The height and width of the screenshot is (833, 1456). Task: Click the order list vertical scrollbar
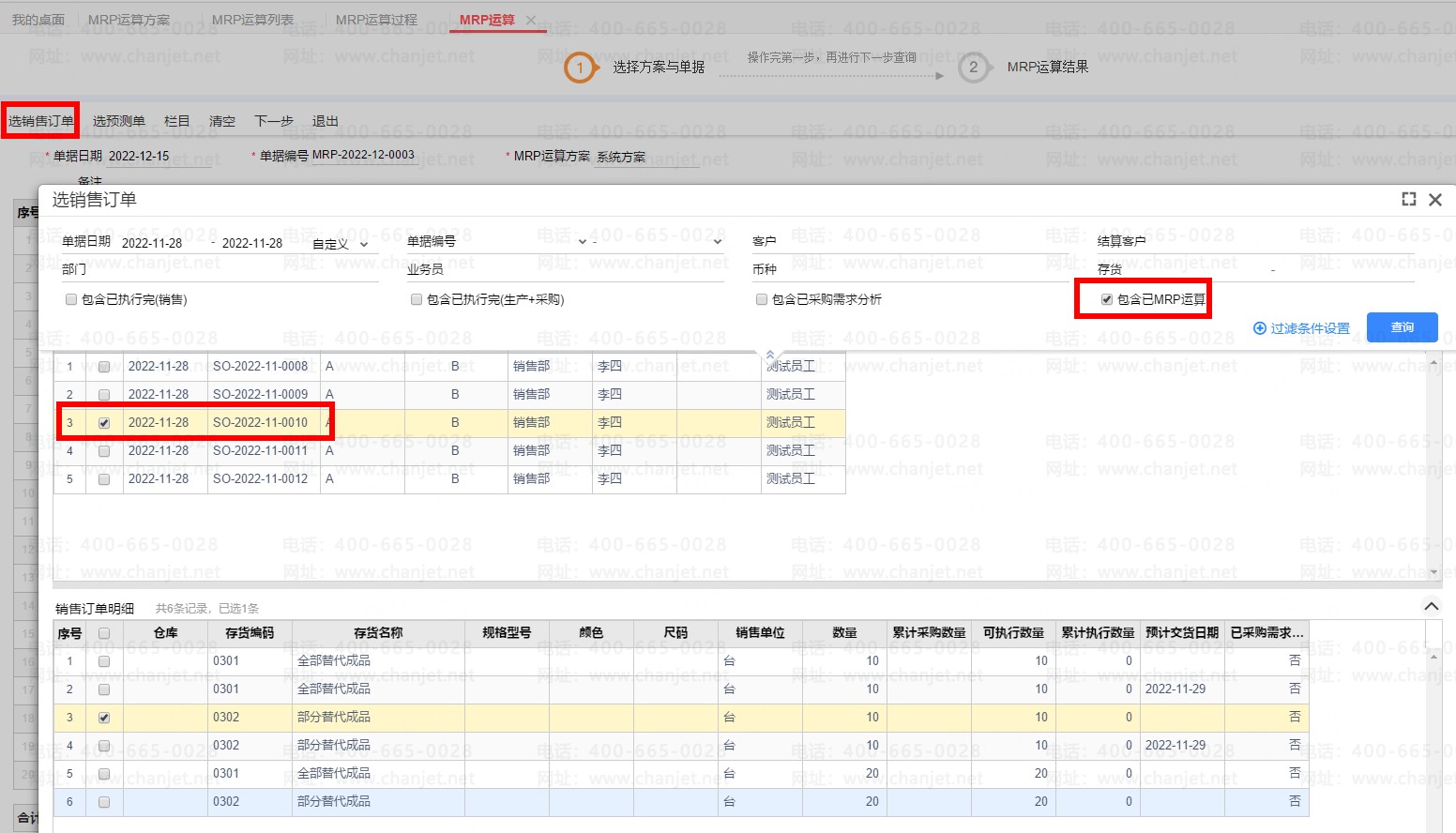tap(1432, 466)
